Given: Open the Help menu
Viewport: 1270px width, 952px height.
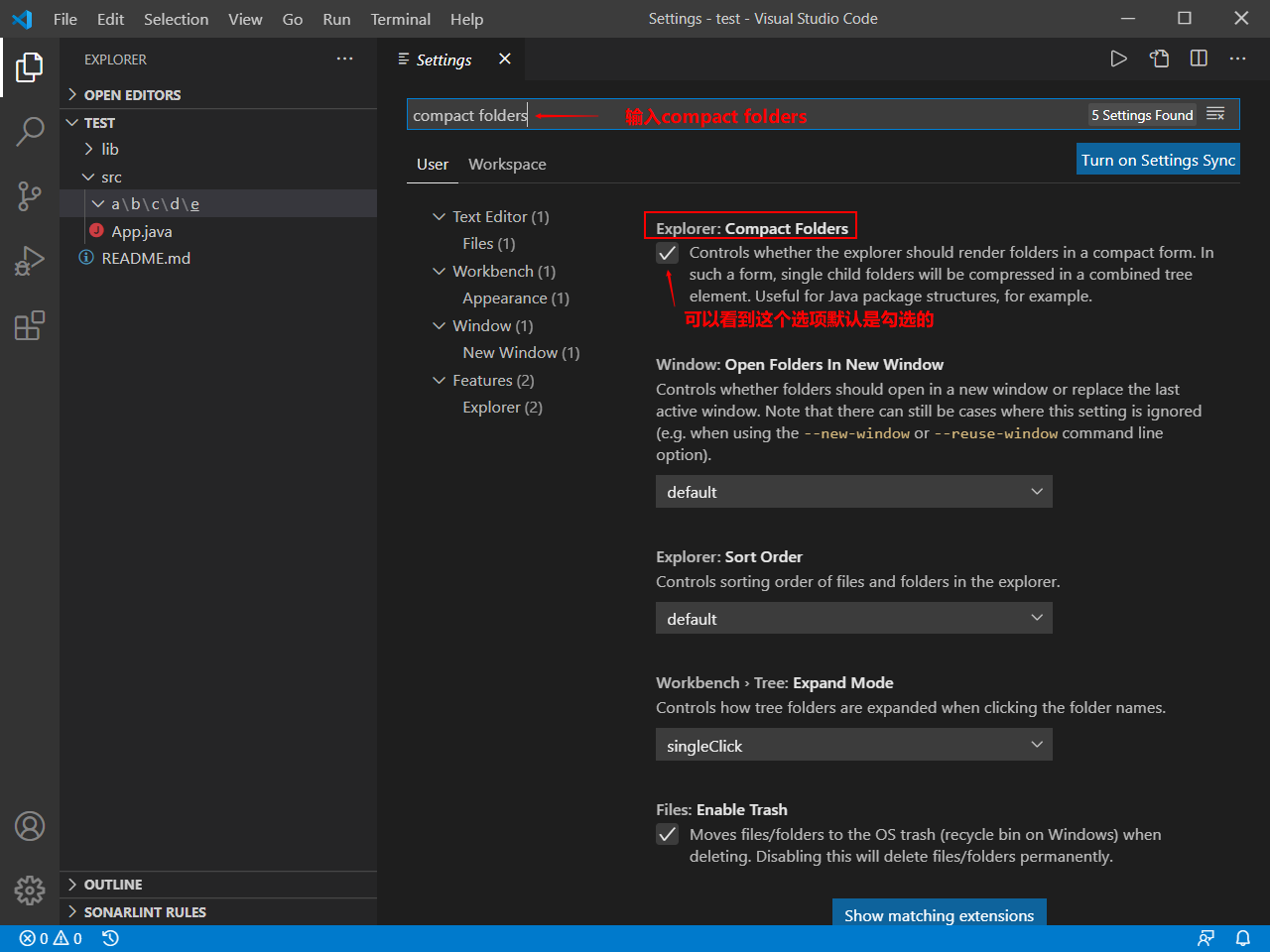Looking at the screenshot, I should [467, 19].
